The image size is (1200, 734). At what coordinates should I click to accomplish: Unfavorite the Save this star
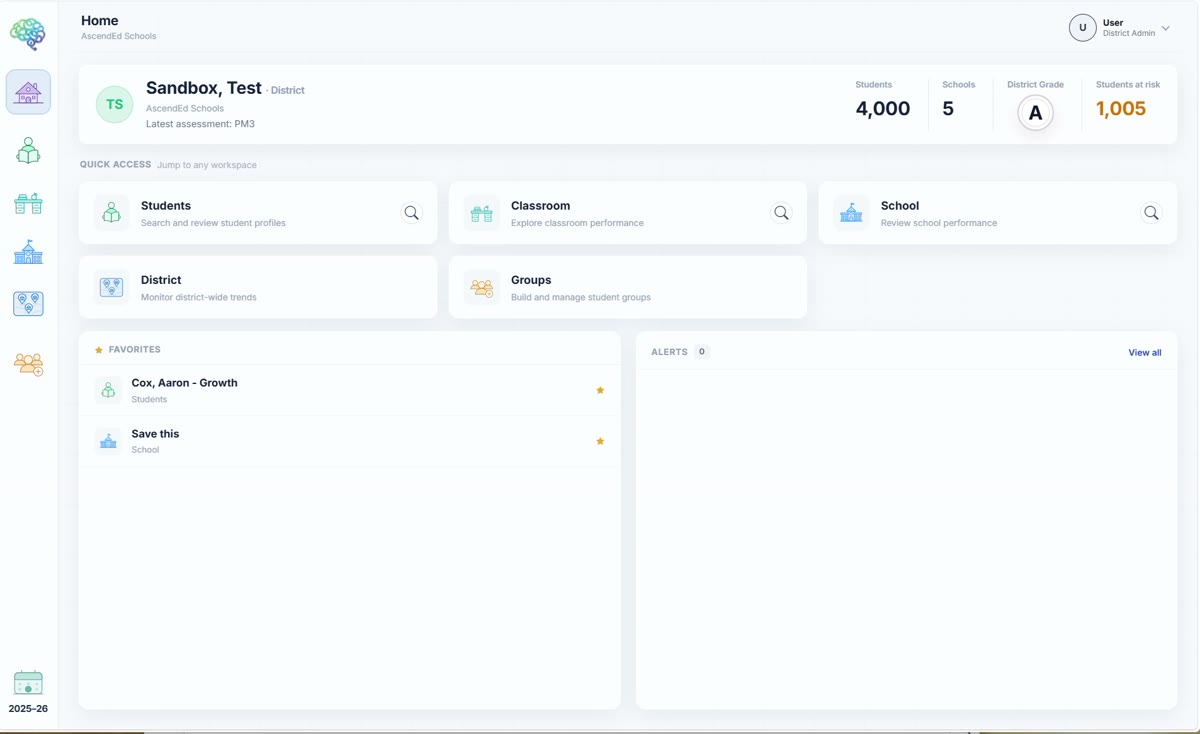600,441
